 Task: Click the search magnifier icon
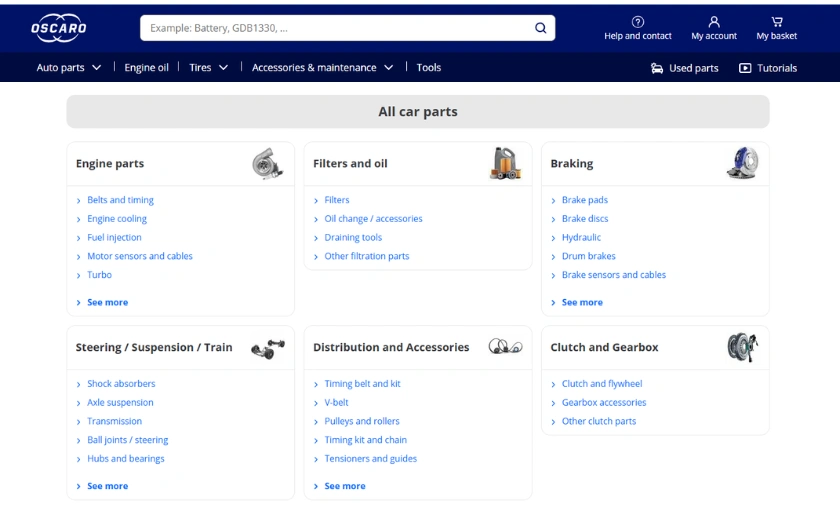pyautogui.click(x=541, y=28)
